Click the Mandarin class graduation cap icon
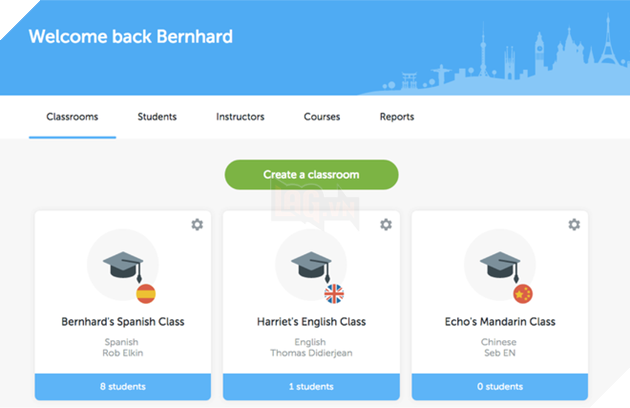The image size is (630, 408). [499, 263]
